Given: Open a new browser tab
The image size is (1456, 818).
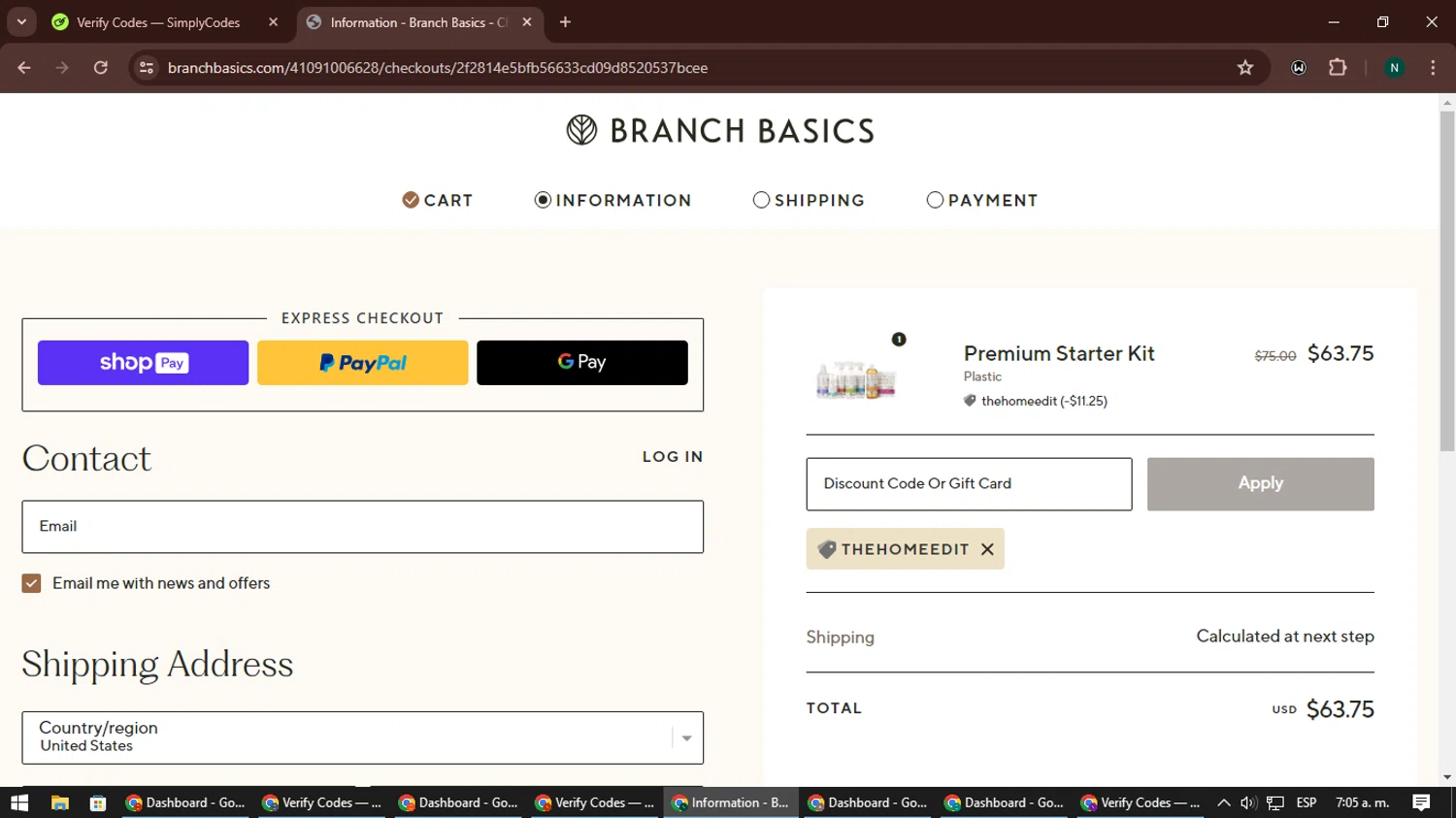Looking at the screenshot, I should (565, 22).
